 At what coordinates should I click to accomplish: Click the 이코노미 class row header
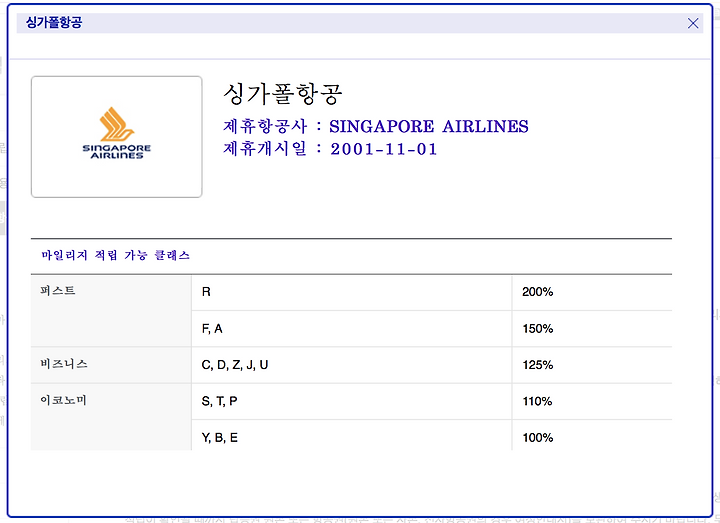click(x=111, y=417)
